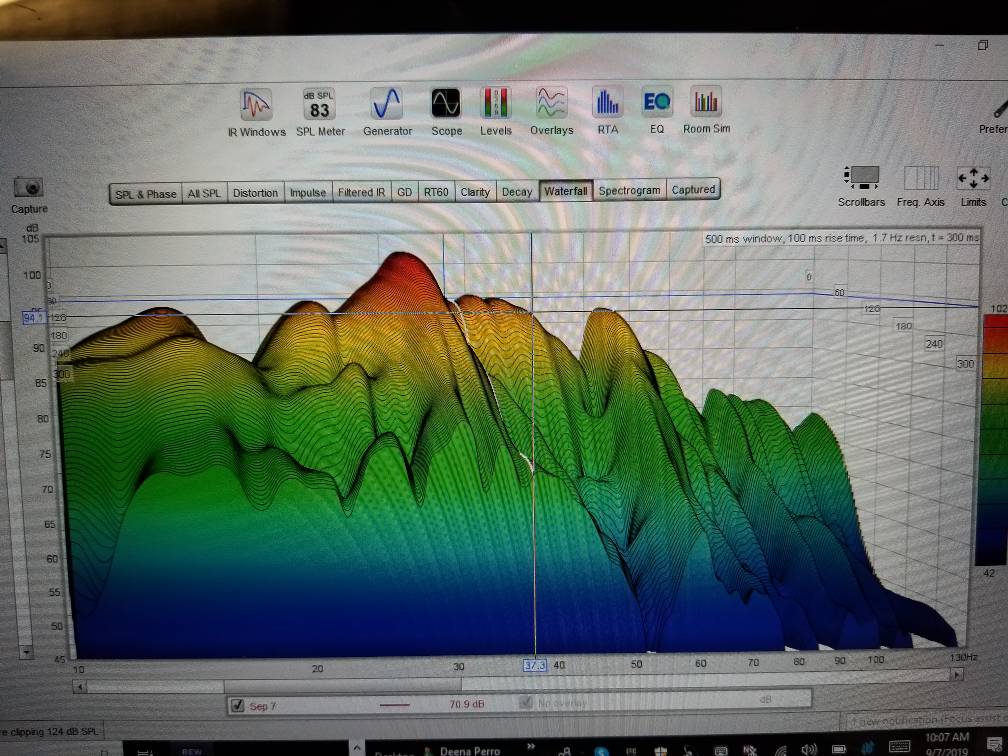Switch to the RT60 tab

(436, 192)
